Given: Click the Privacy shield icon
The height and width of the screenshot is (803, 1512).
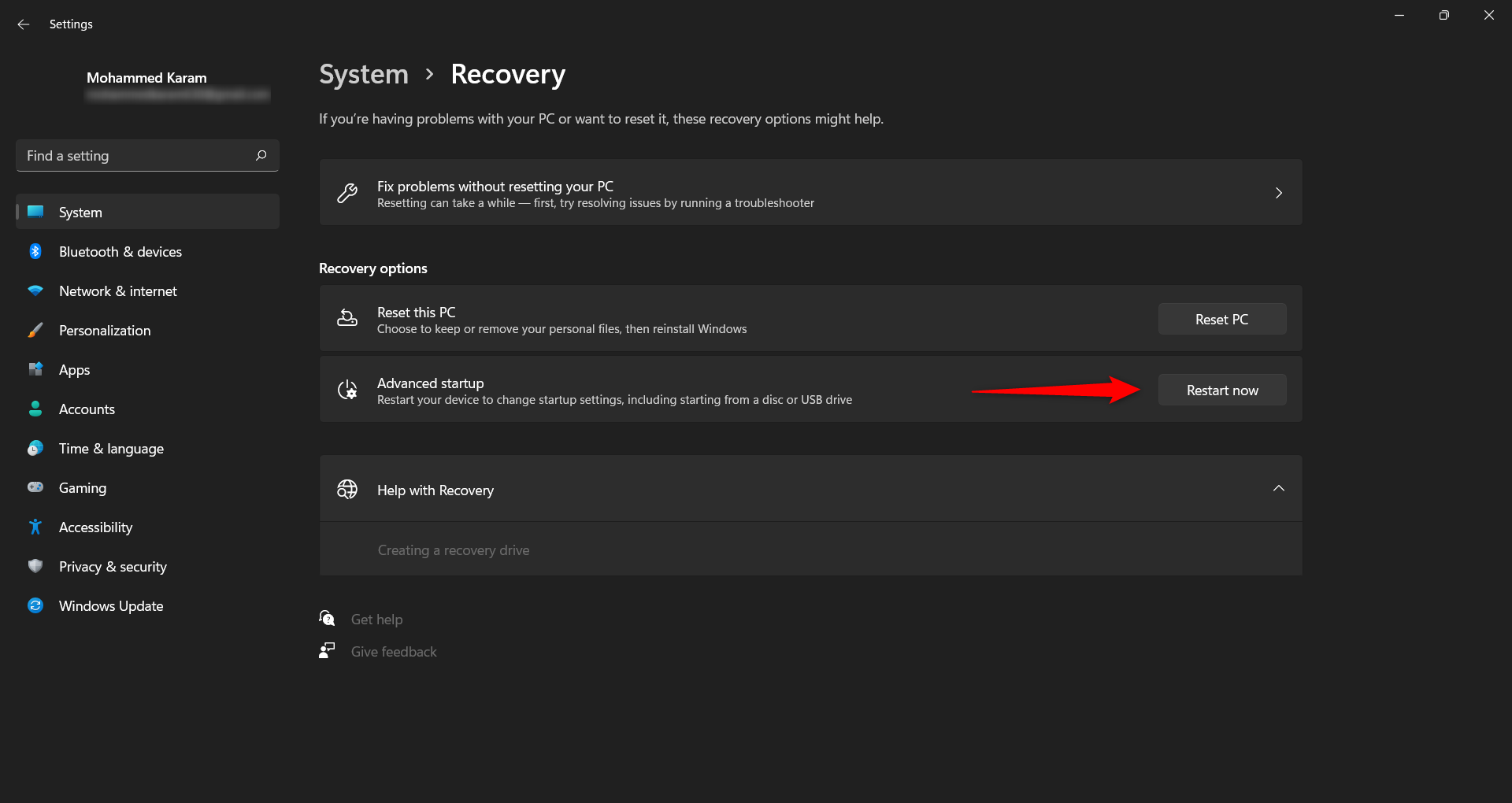Looking at the screenshot, I should point(35,566).
